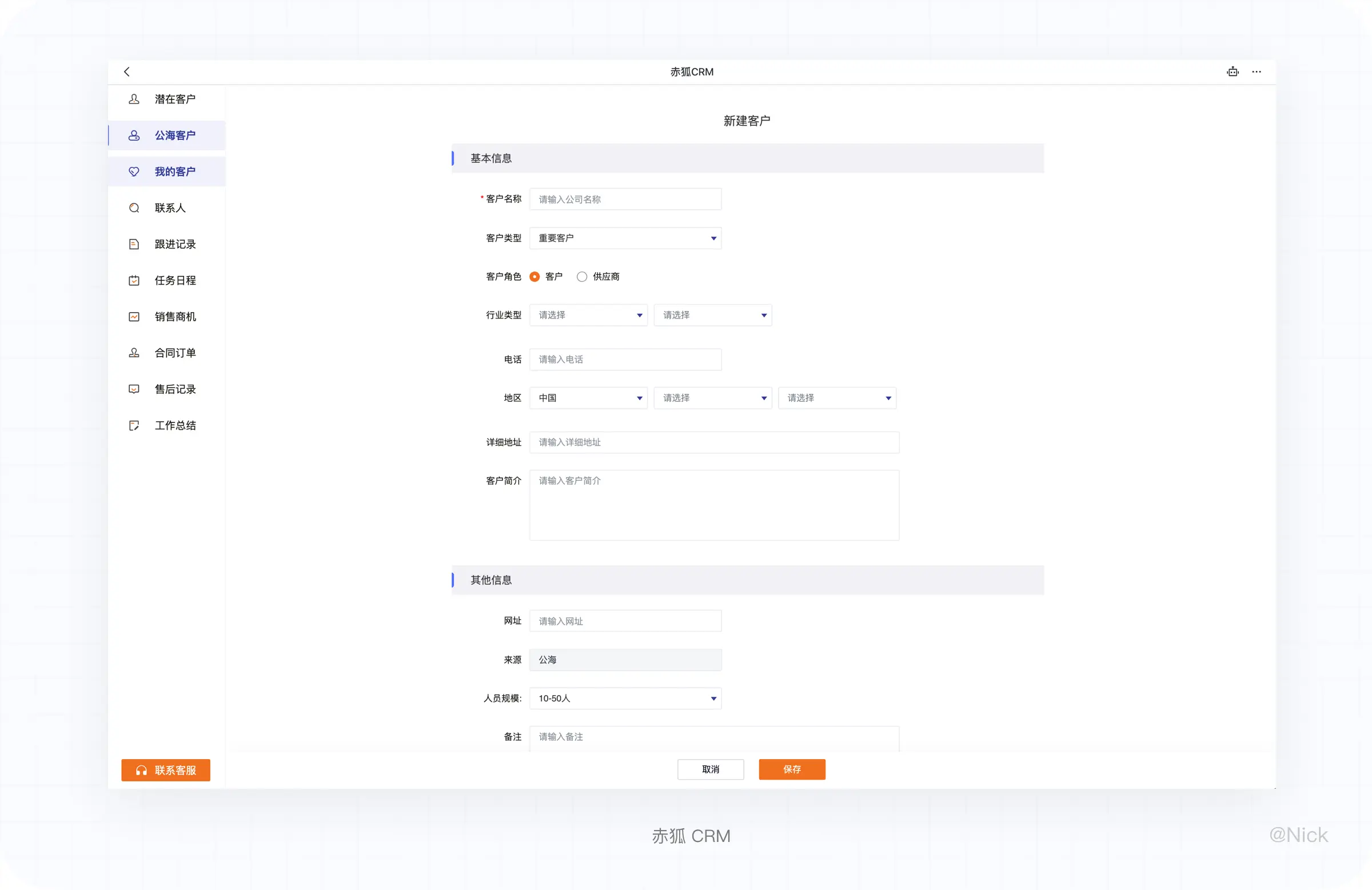Click the 客户名称 input field

click(625, 199)
